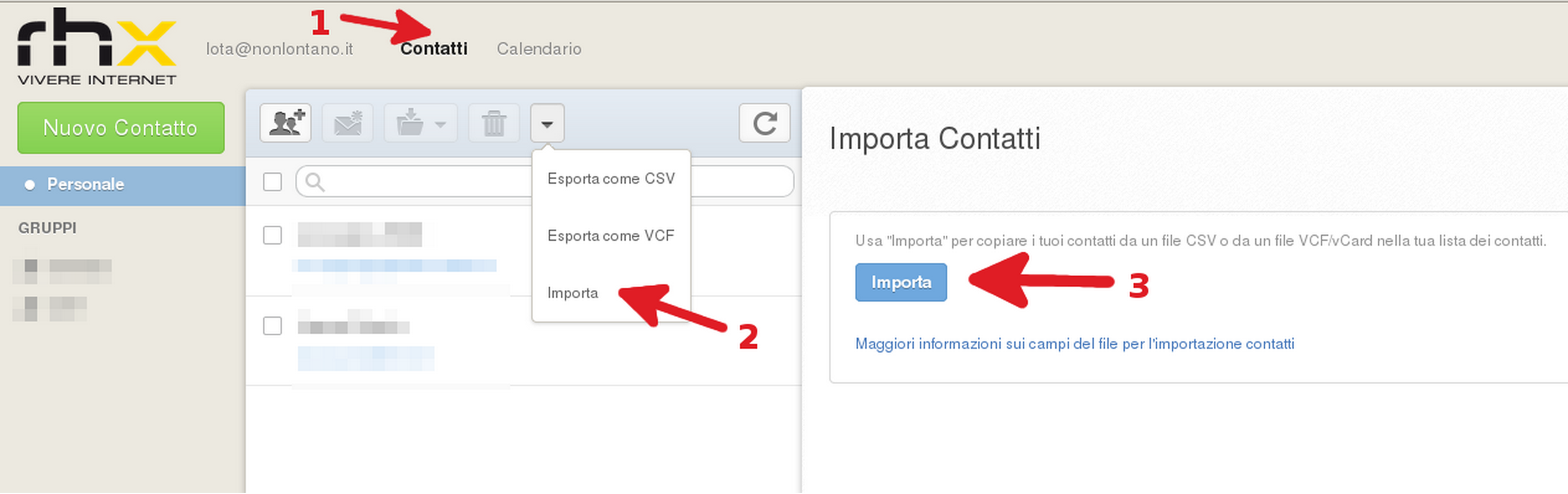Click the Personale bullet dot icon

pyautogui.click(x=29, y=185)
